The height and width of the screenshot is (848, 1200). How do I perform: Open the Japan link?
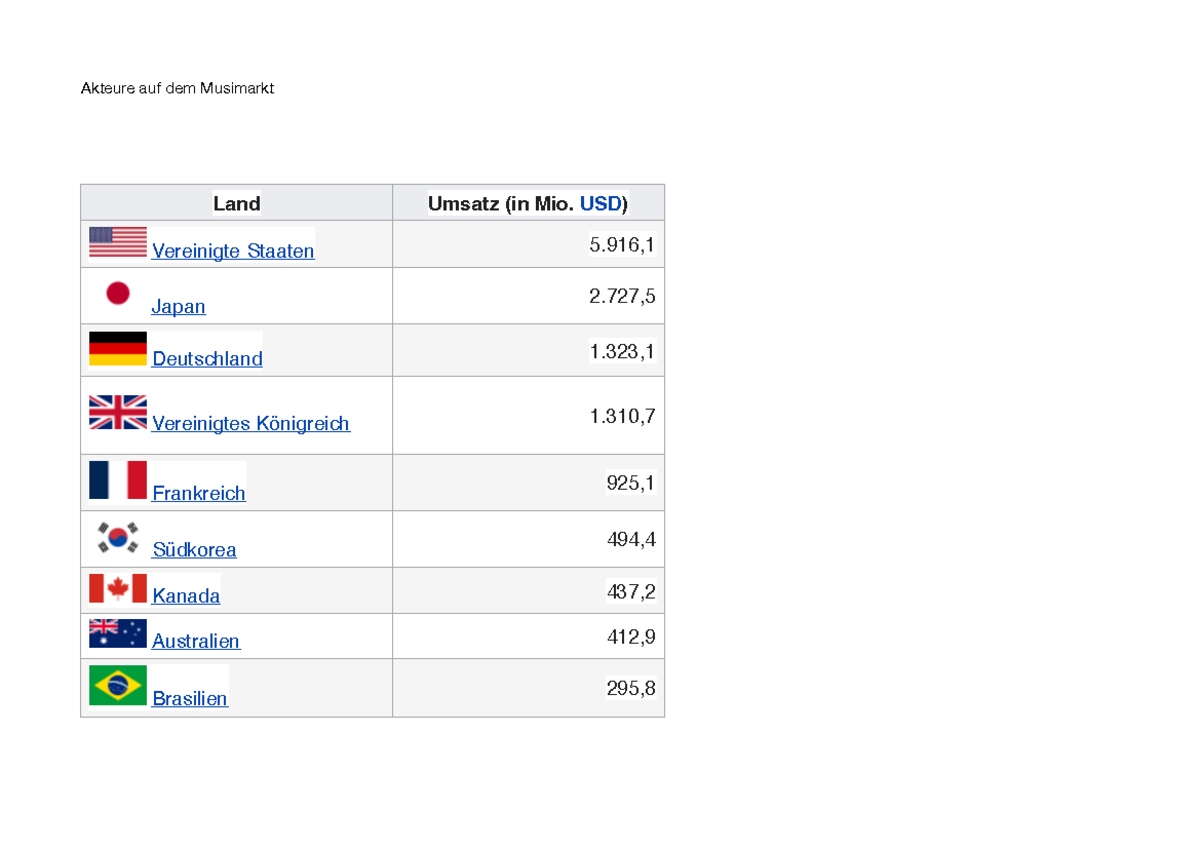178,307
